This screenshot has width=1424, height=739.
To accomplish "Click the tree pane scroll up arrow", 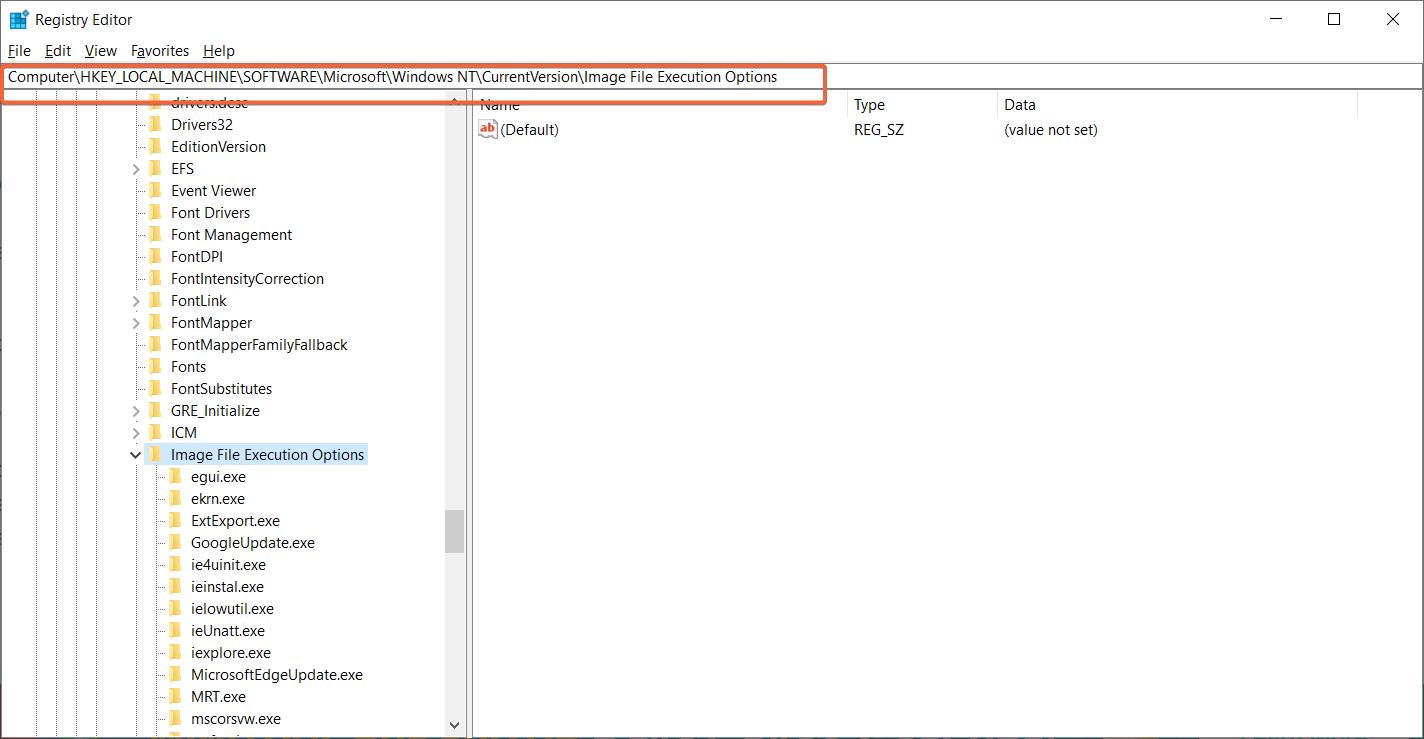I will coord(454,101).
